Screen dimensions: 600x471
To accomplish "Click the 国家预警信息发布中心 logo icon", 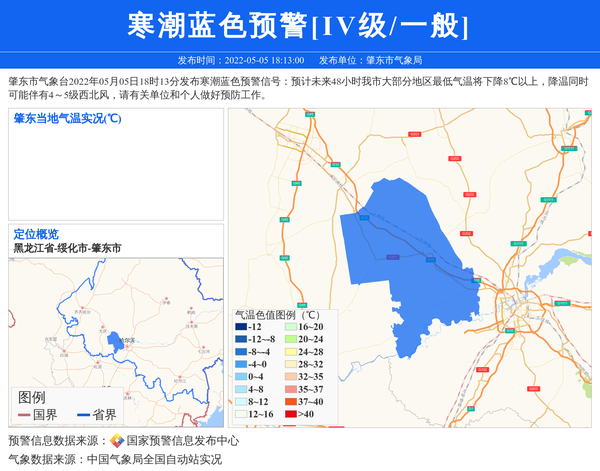I will point(117,441).
